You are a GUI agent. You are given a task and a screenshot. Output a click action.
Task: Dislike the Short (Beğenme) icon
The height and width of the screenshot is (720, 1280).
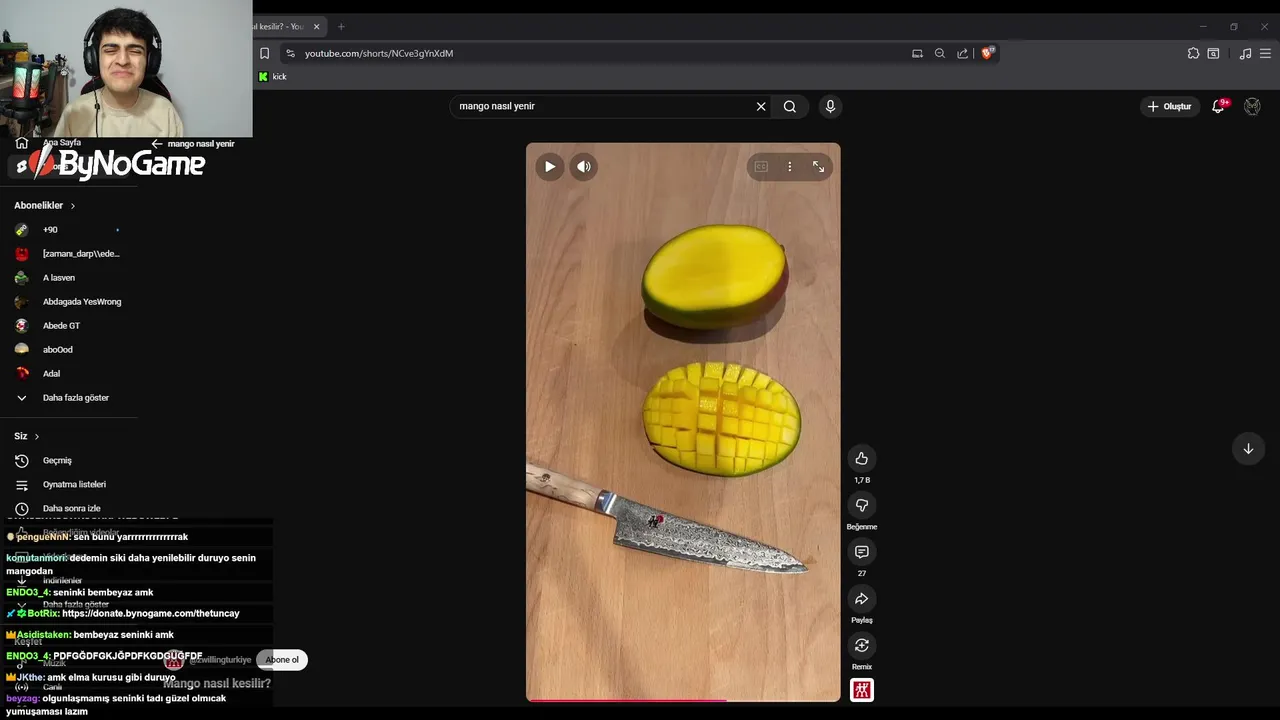pyautogui.click(x=861, y=505)
